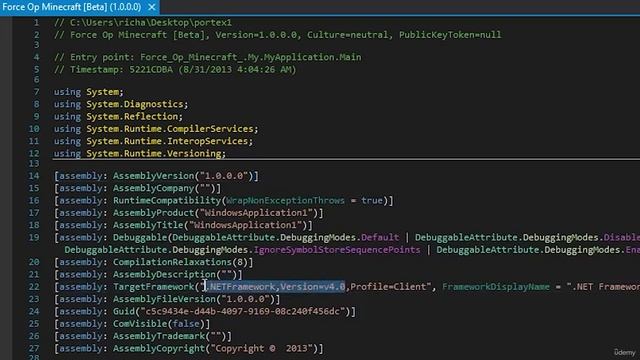Click line number 22 in gutter
640x360 pixels.
[34, 287]
